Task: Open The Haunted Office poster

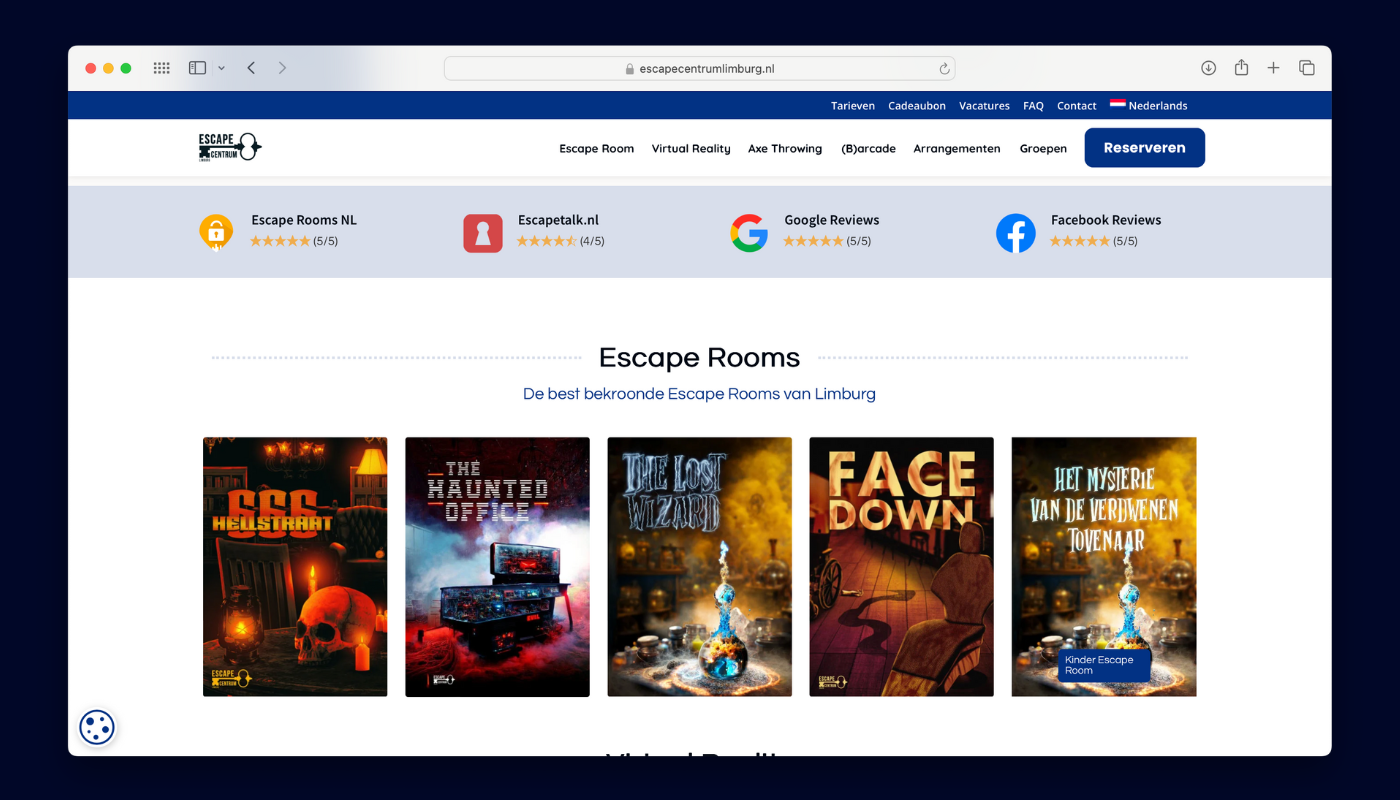Action: [497, 566]
